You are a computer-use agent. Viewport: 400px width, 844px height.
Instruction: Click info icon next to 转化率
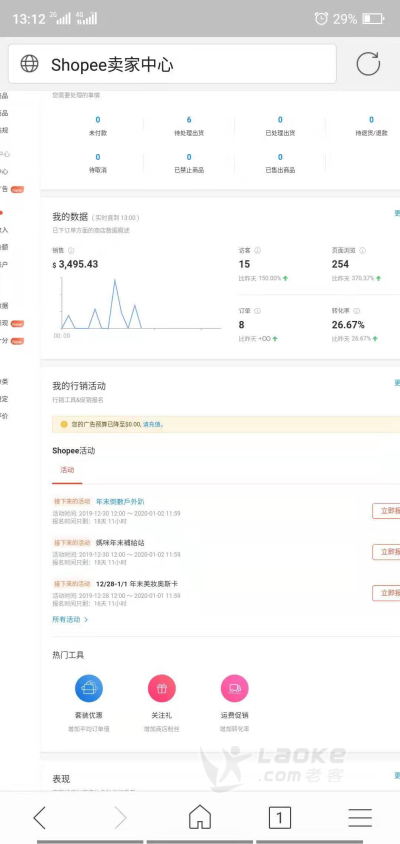(357, 311)
